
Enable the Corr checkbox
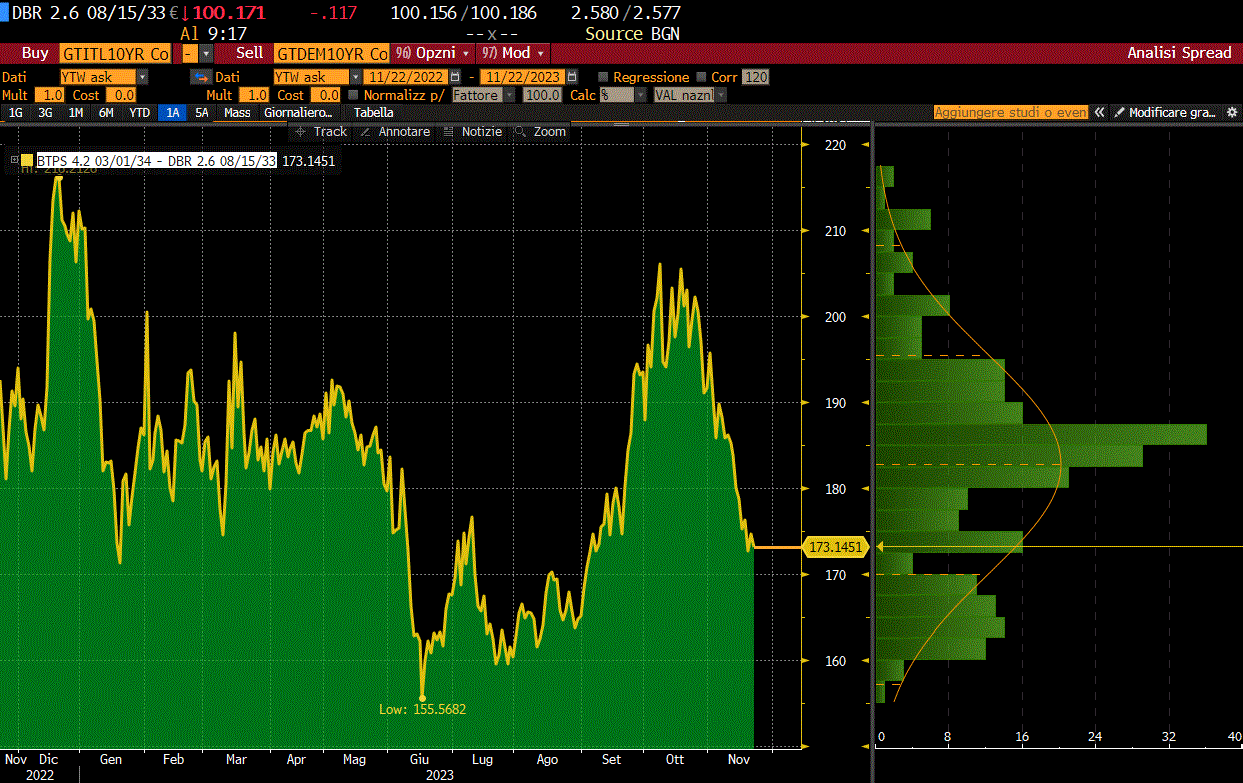(x=702, y=77)
